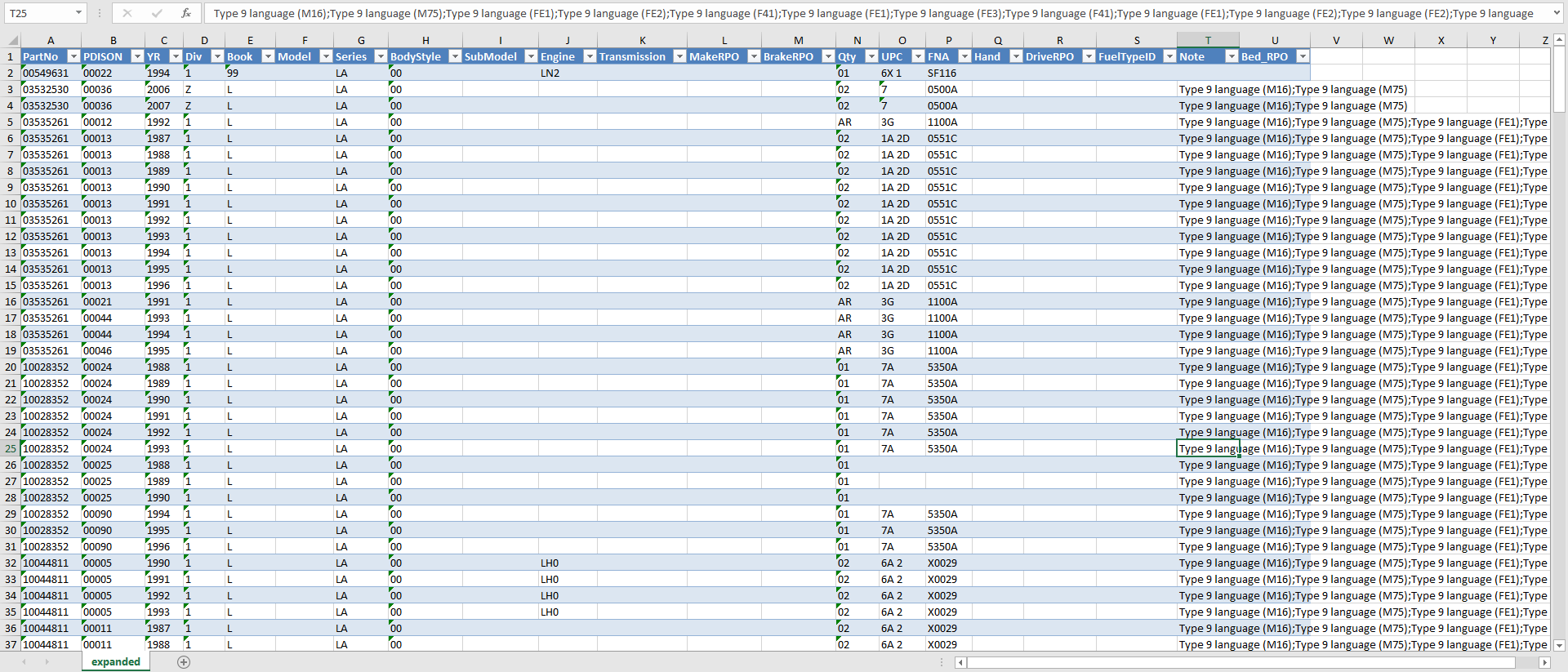Image resolution: width=1568 pixels, height=672 pixels.
Task: Select row 25 header
Action: coord(11,448)
